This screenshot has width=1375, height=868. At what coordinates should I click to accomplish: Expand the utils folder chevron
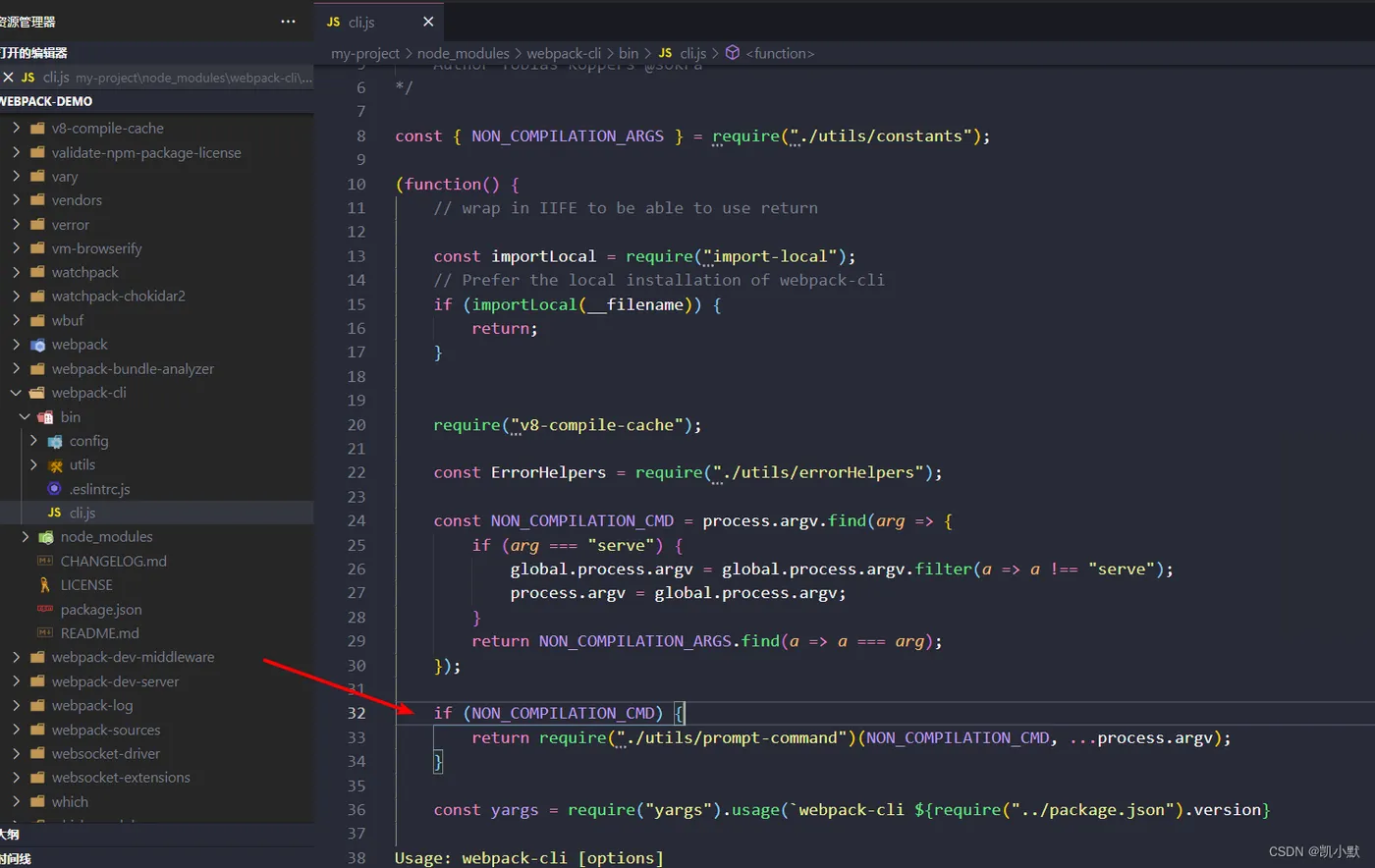34,464
